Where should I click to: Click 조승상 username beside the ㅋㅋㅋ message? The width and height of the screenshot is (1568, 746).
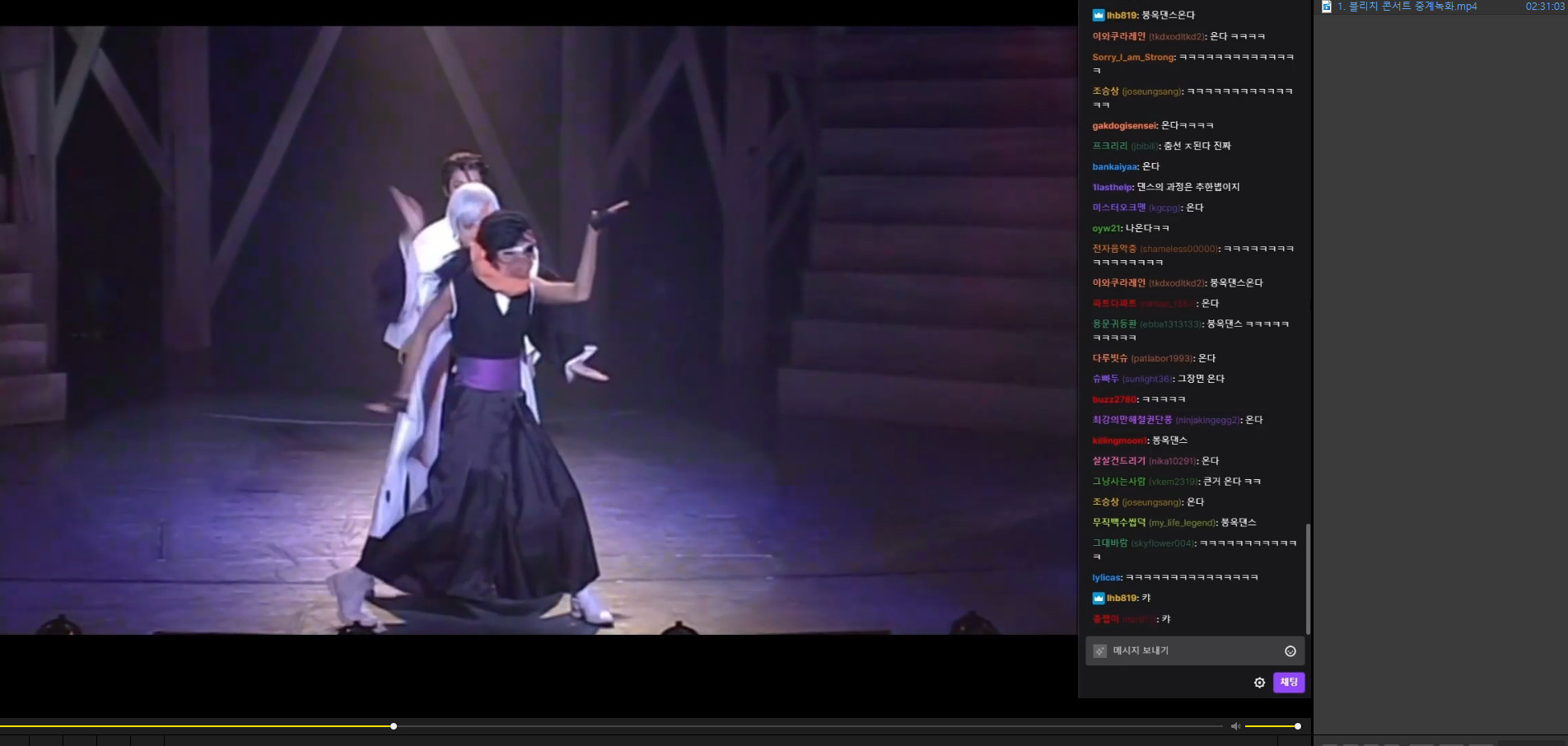pos(1106,91)
